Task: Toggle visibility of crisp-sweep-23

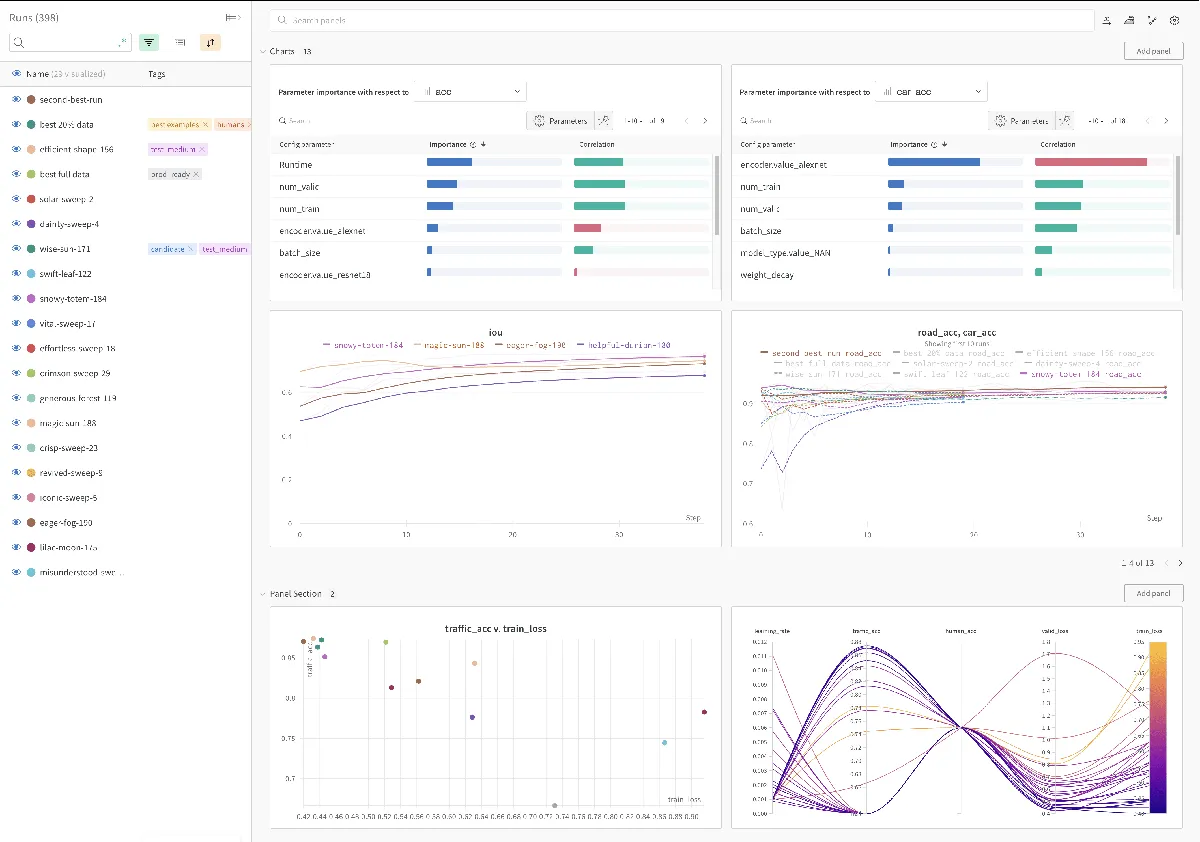Action: [16, 448]
